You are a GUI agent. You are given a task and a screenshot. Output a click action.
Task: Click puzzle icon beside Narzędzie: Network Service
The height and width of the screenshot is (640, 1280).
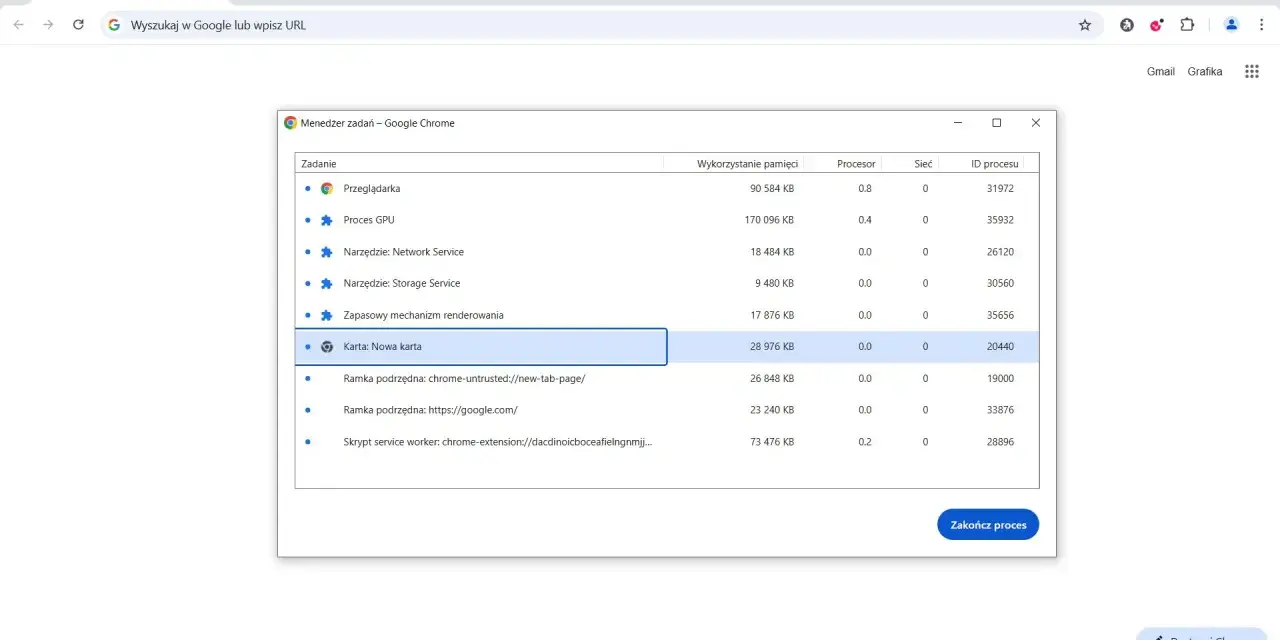click(326, 252)
